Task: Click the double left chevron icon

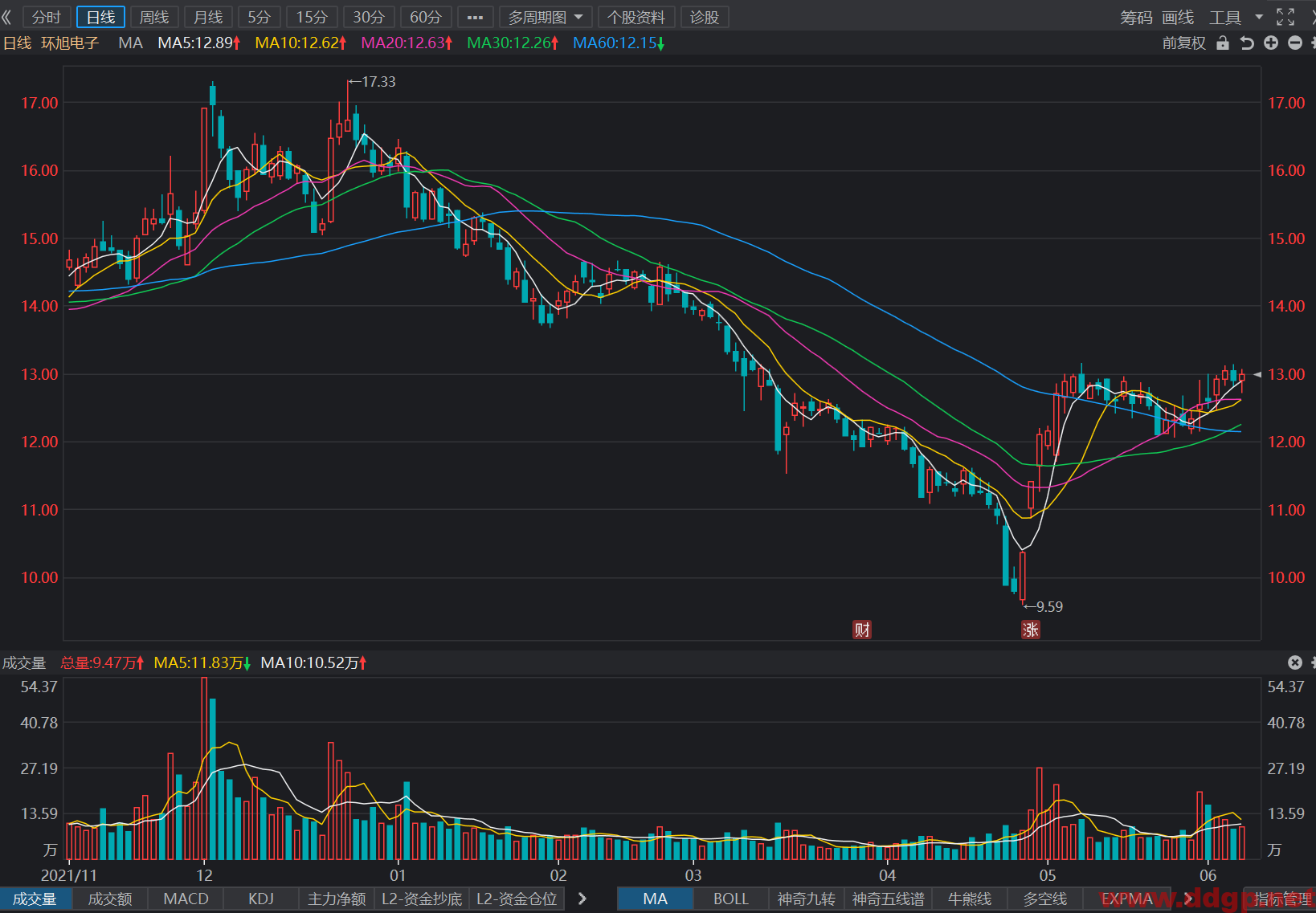Action: 6,17
